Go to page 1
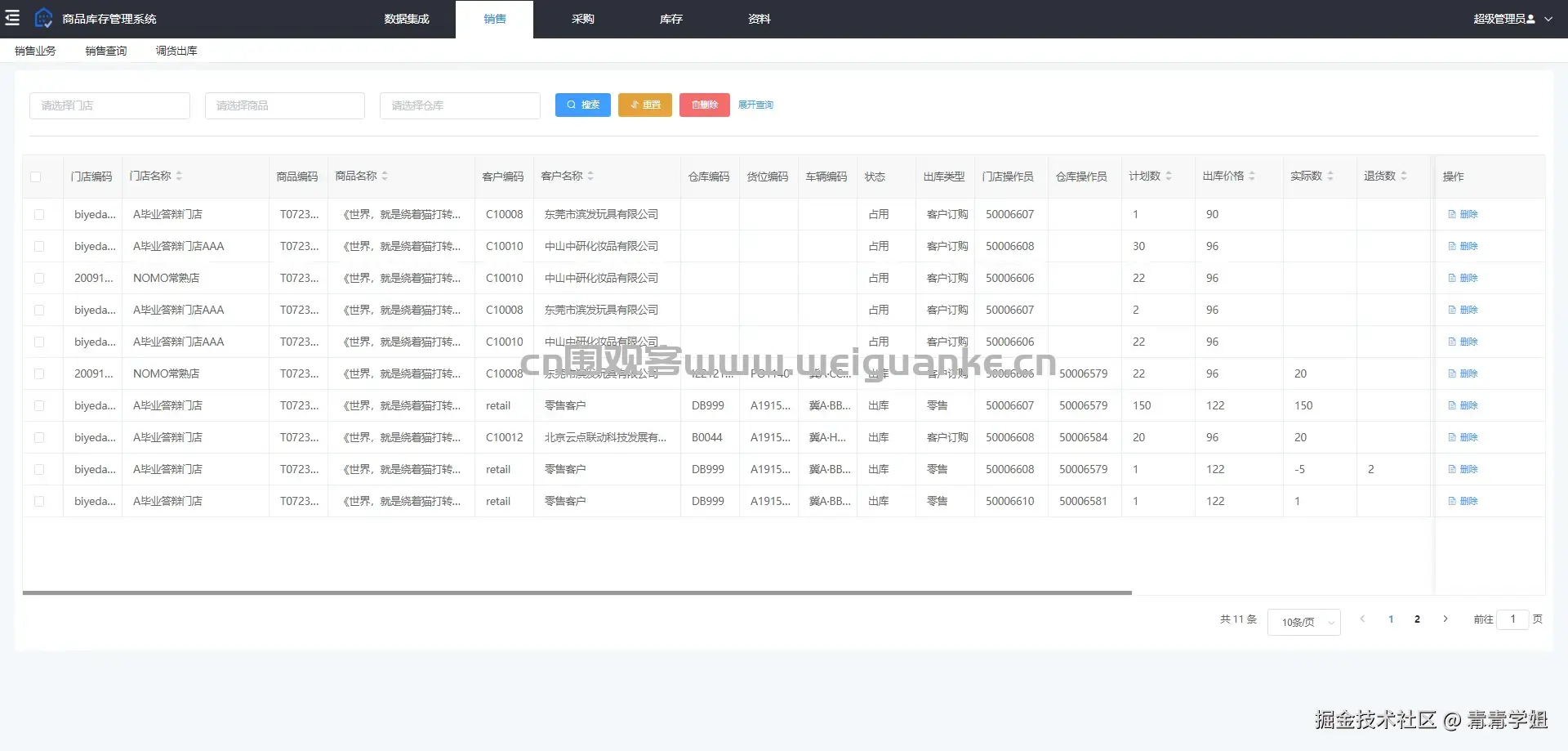Viewport: 1568px width, 751px height. (1391, 619)
